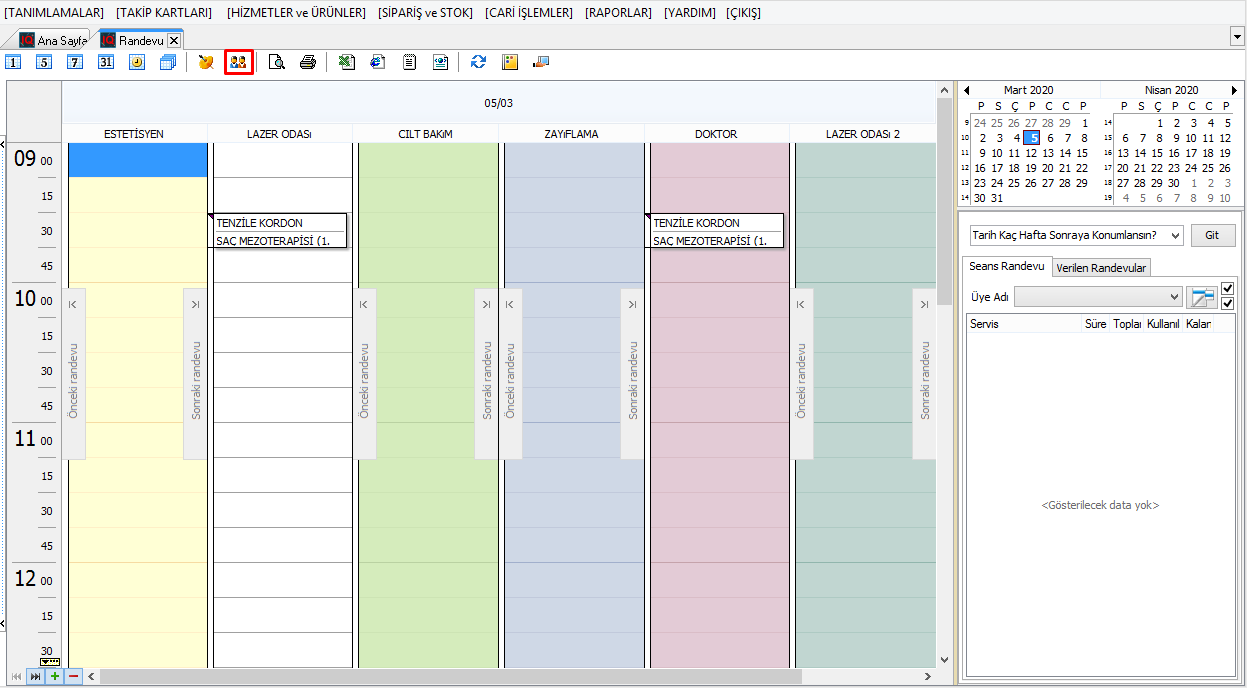Select date 15 in the Mart 2020 calendar

pyautogui.click(x=1082, y=153)
